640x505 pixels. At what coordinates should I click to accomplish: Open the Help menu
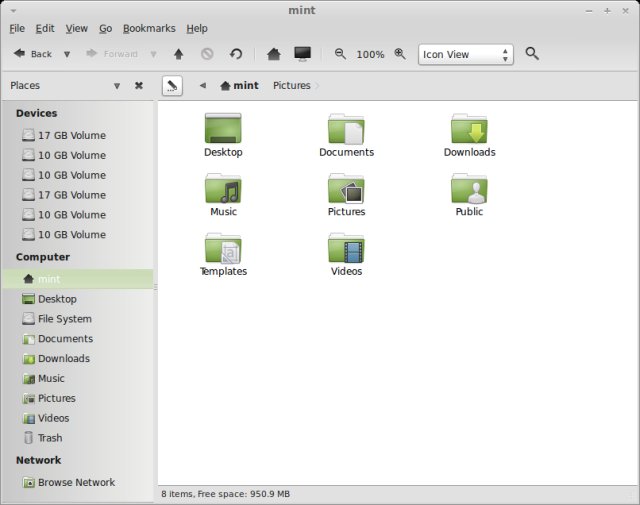tap(197, 29)
